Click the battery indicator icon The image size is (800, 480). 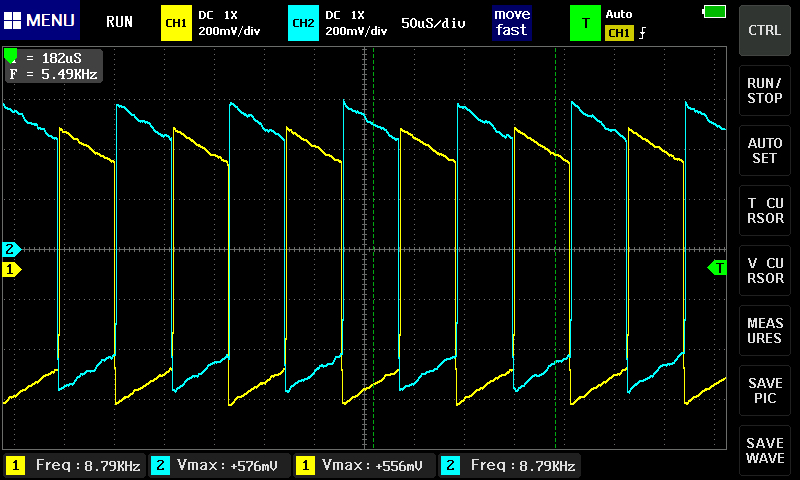(x=714, y=11)
